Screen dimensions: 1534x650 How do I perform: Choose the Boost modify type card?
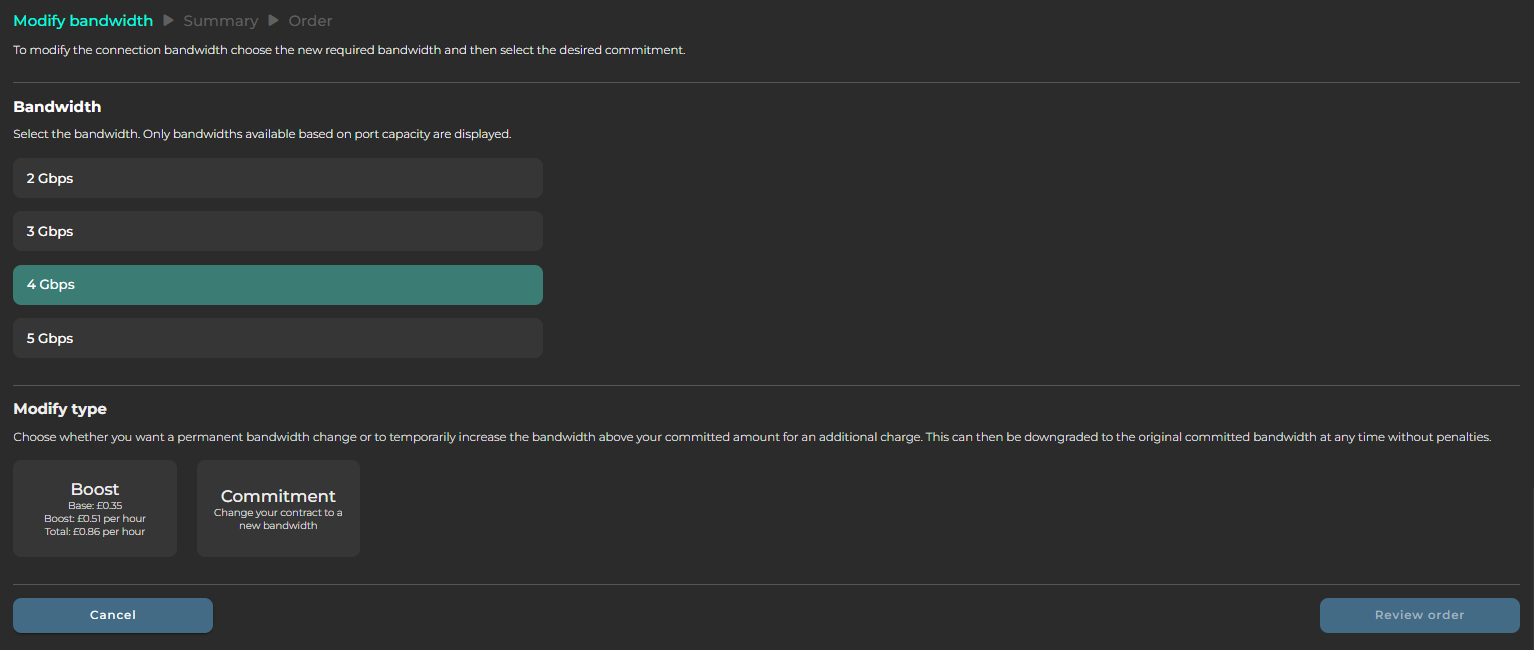point(95,508)
